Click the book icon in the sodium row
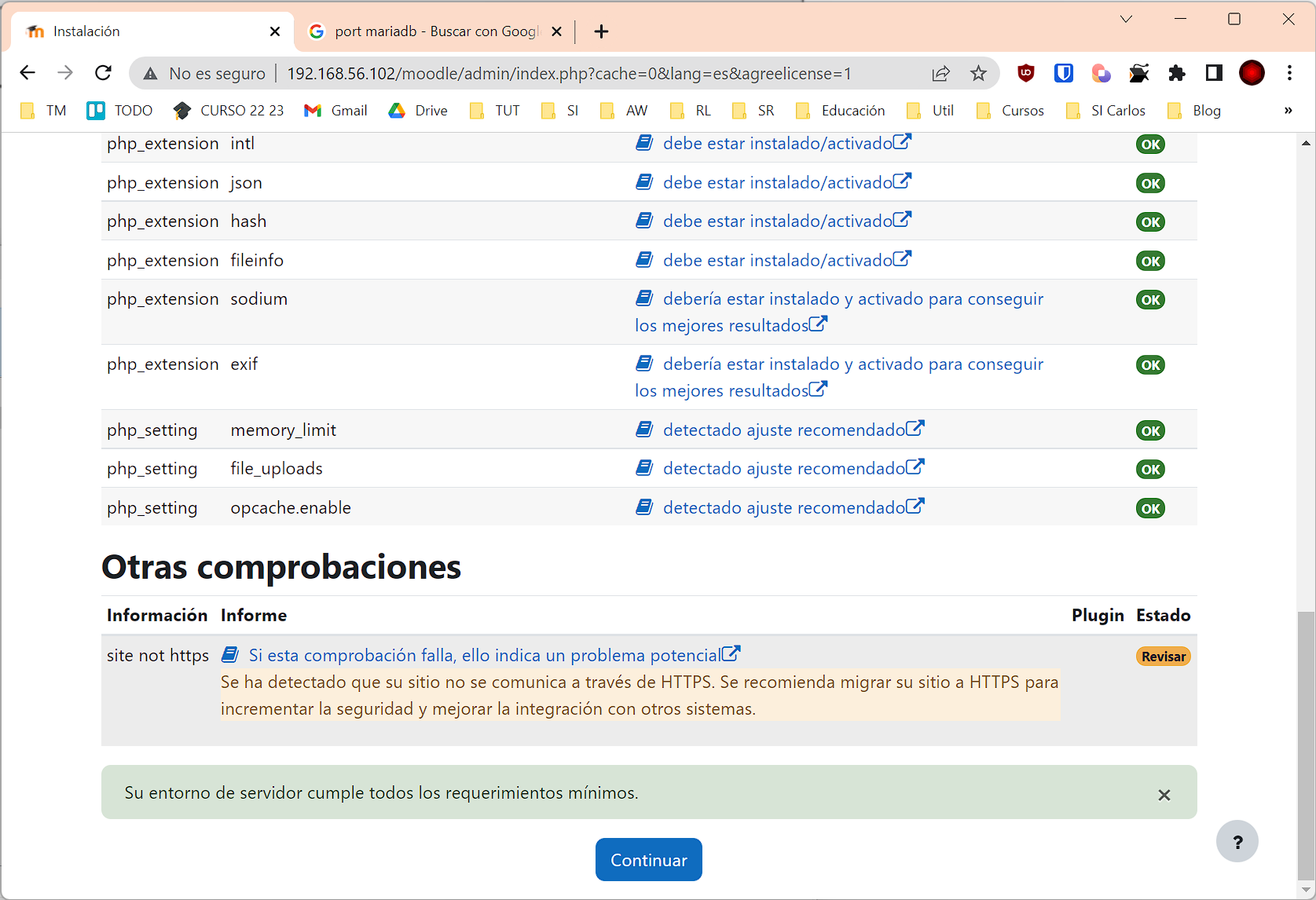The height and width of the screenshot is (900, 1316). 644,298
